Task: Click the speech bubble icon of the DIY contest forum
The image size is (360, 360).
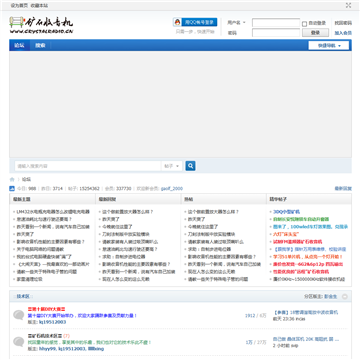Action: (18, 315)
